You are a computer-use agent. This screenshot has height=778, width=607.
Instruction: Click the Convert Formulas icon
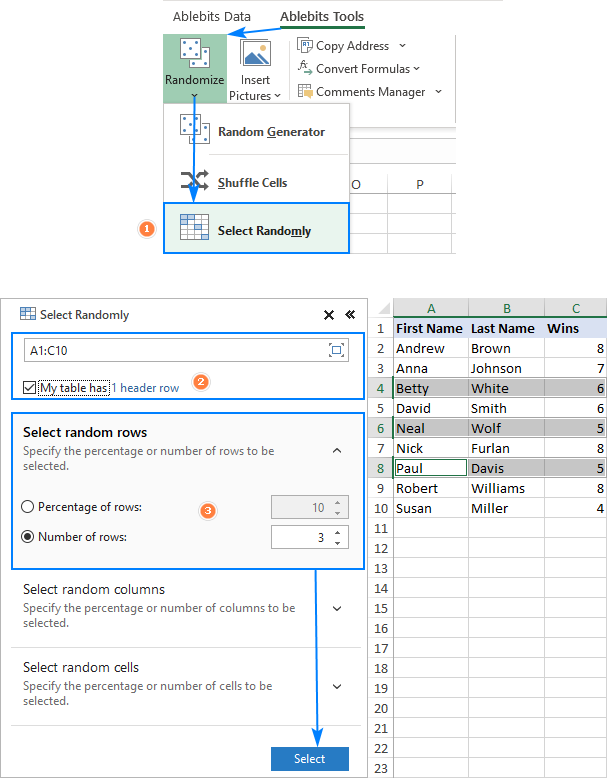[x=304, y=68]
